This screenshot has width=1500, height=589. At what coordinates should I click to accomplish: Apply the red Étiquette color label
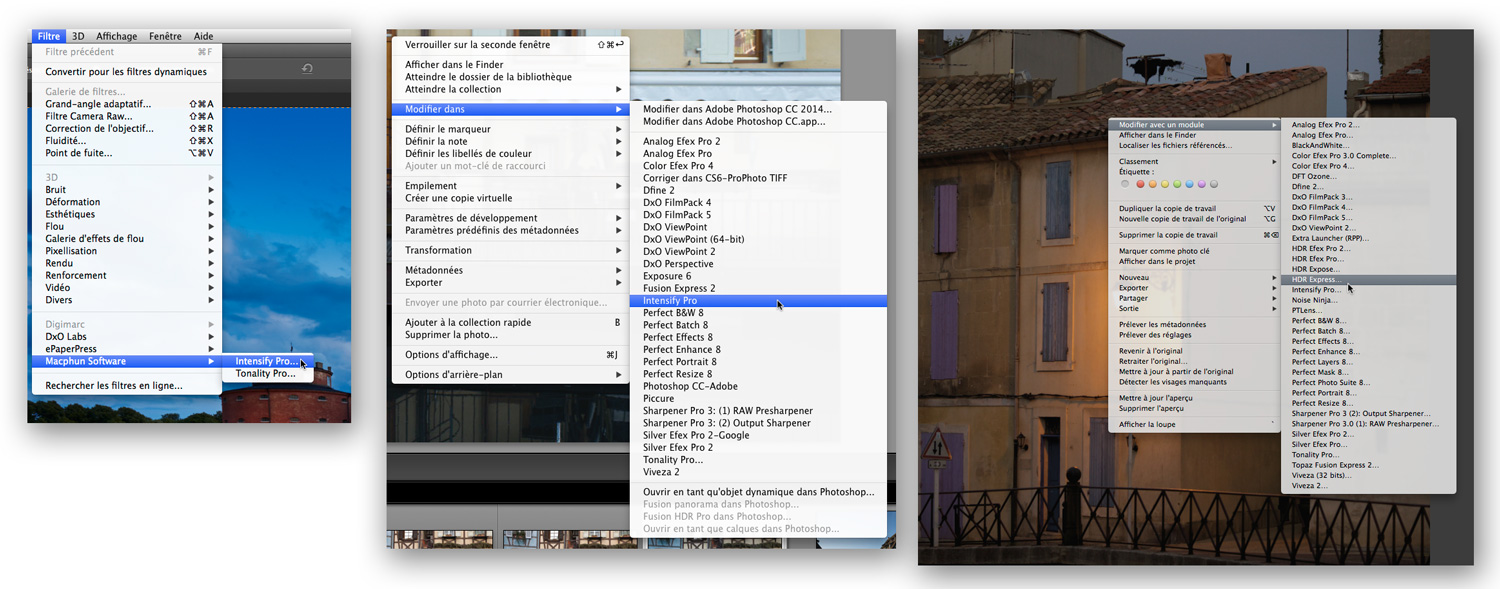pos(1140,184)
